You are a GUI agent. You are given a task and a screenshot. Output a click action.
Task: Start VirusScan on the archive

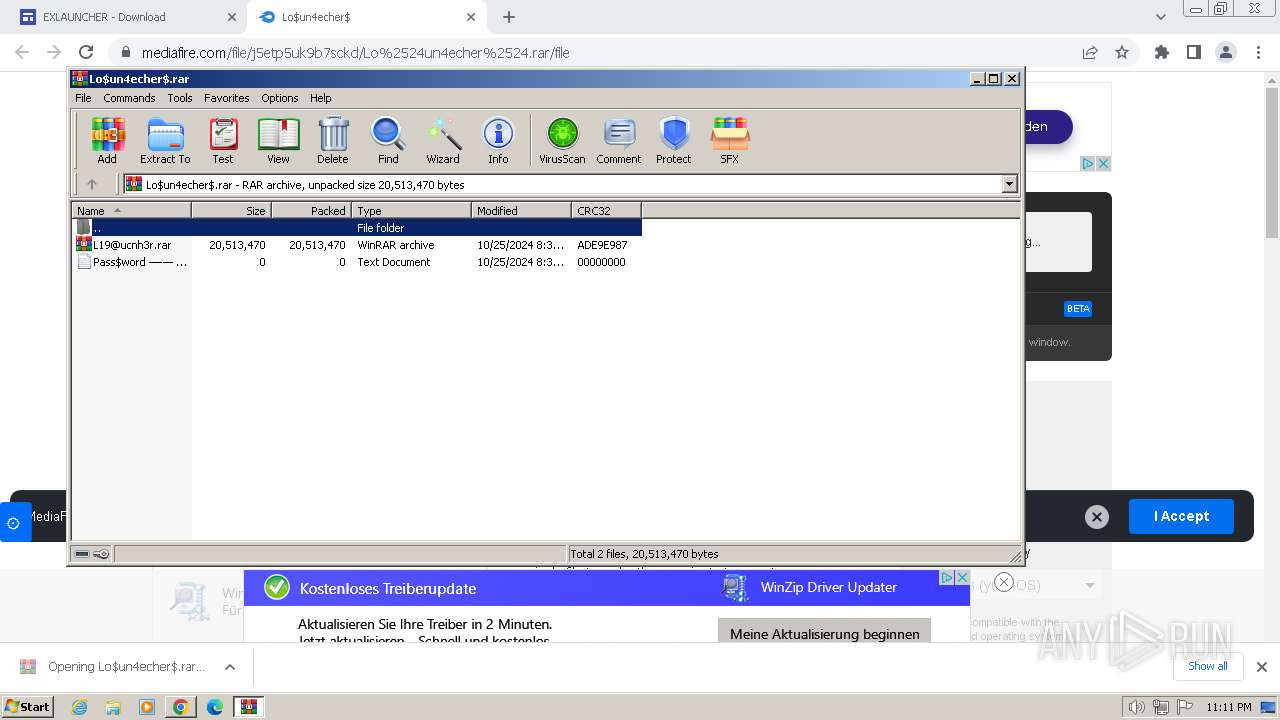[x=562, y=141]
